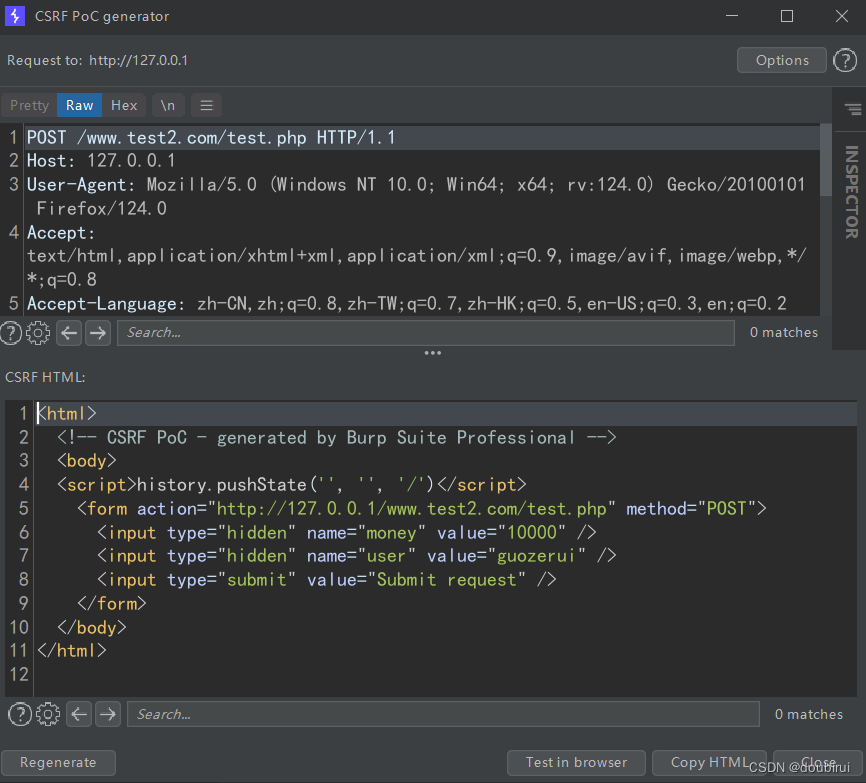Minimize the CSRF PoC generator window

[732, 16]
